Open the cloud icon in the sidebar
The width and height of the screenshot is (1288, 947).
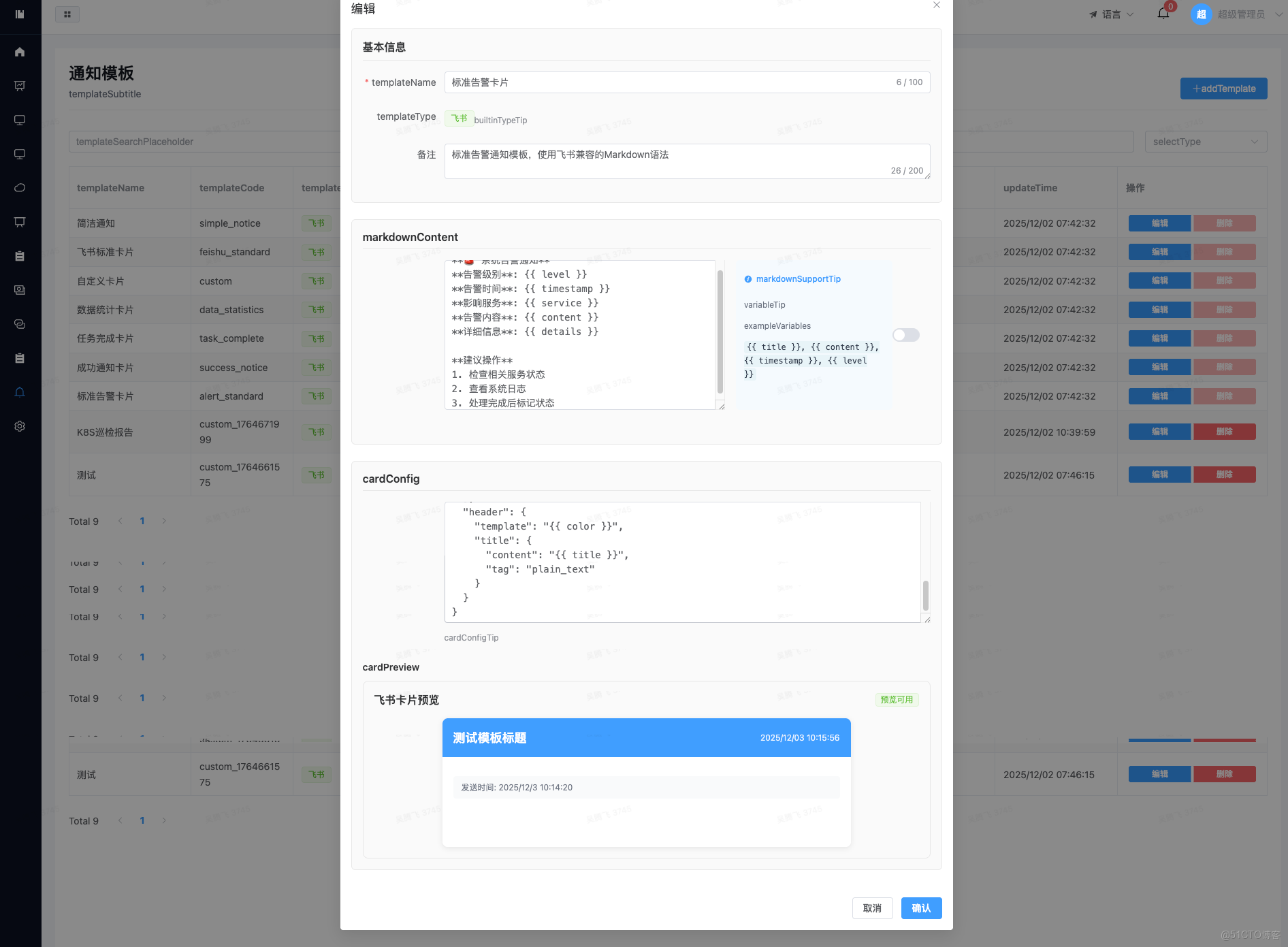point(20,188)
